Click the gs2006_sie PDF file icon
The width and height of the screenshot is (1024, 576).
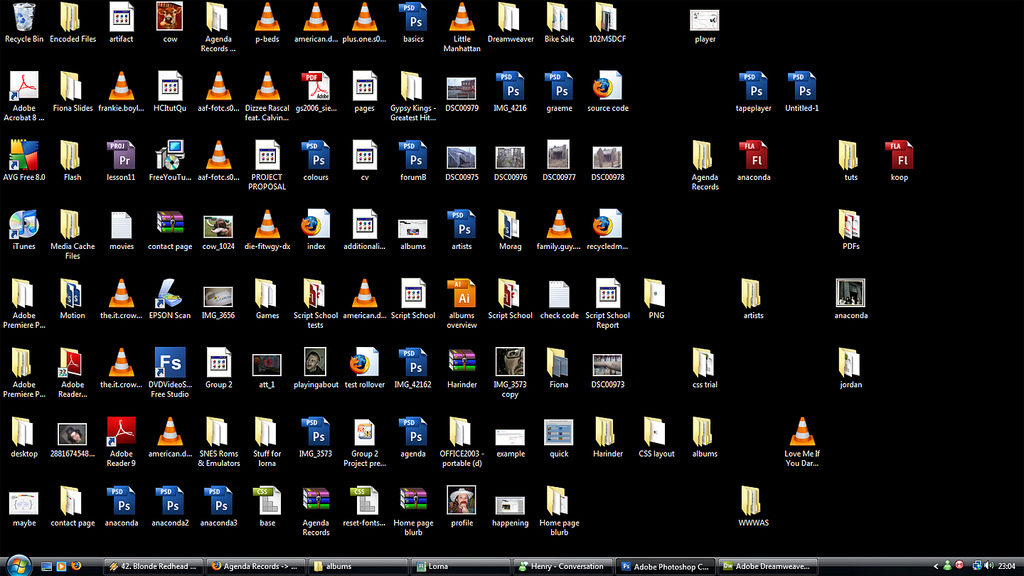click(316, 86)
